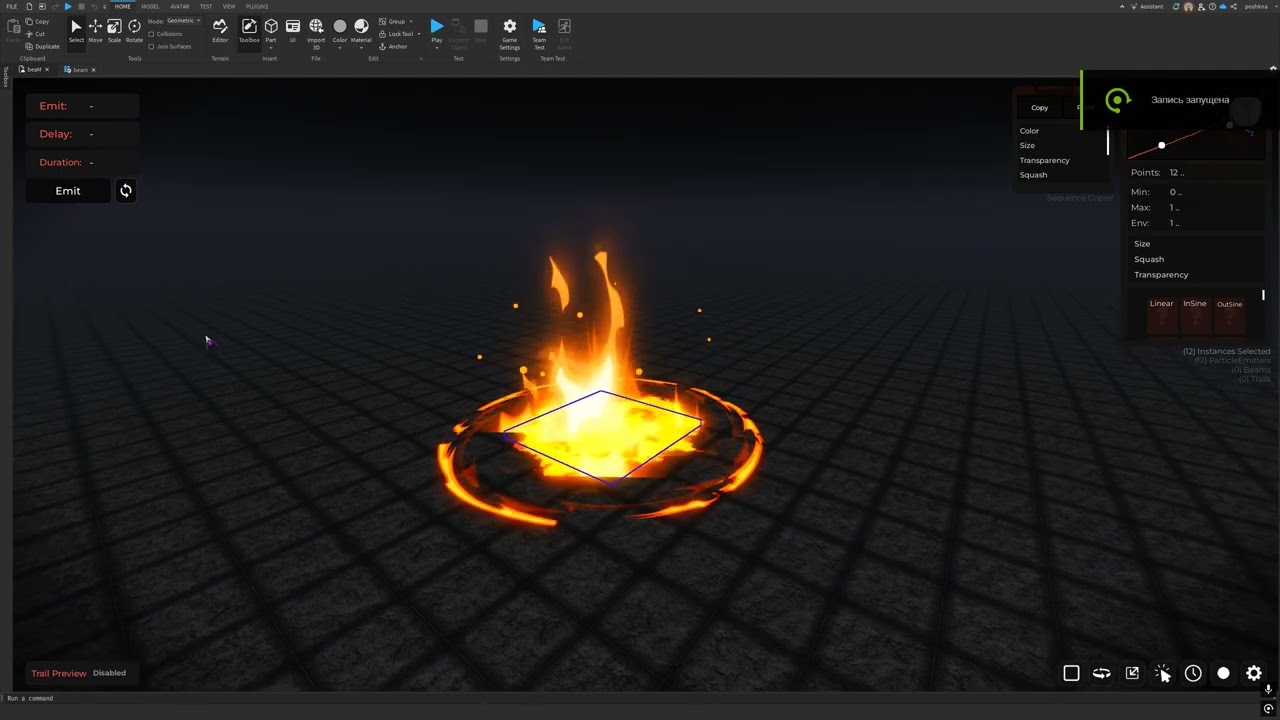Expand the Part dropdown arrow

click(271, 46)
